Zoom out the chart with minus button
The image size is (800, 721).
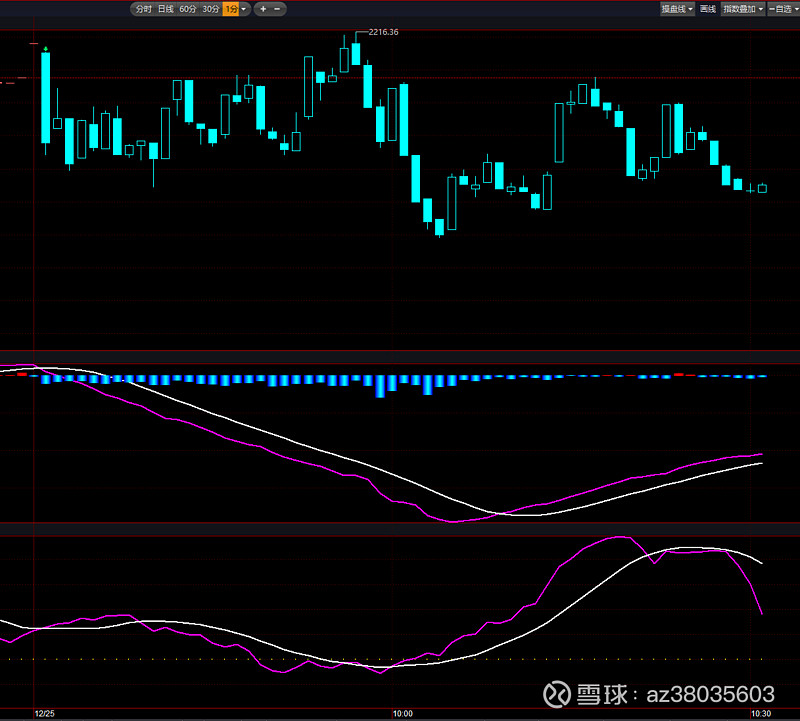coord(277,9)
